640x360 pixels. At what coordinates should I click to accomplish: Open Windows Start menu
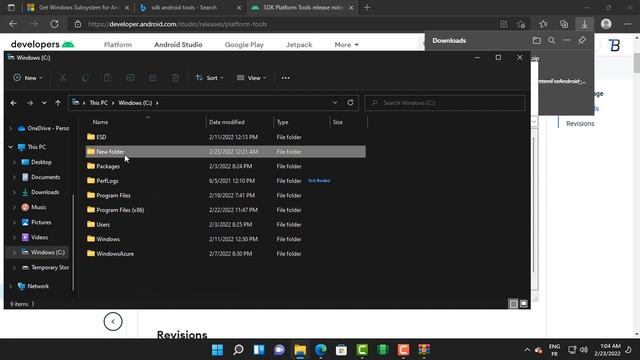coord(218,350)
